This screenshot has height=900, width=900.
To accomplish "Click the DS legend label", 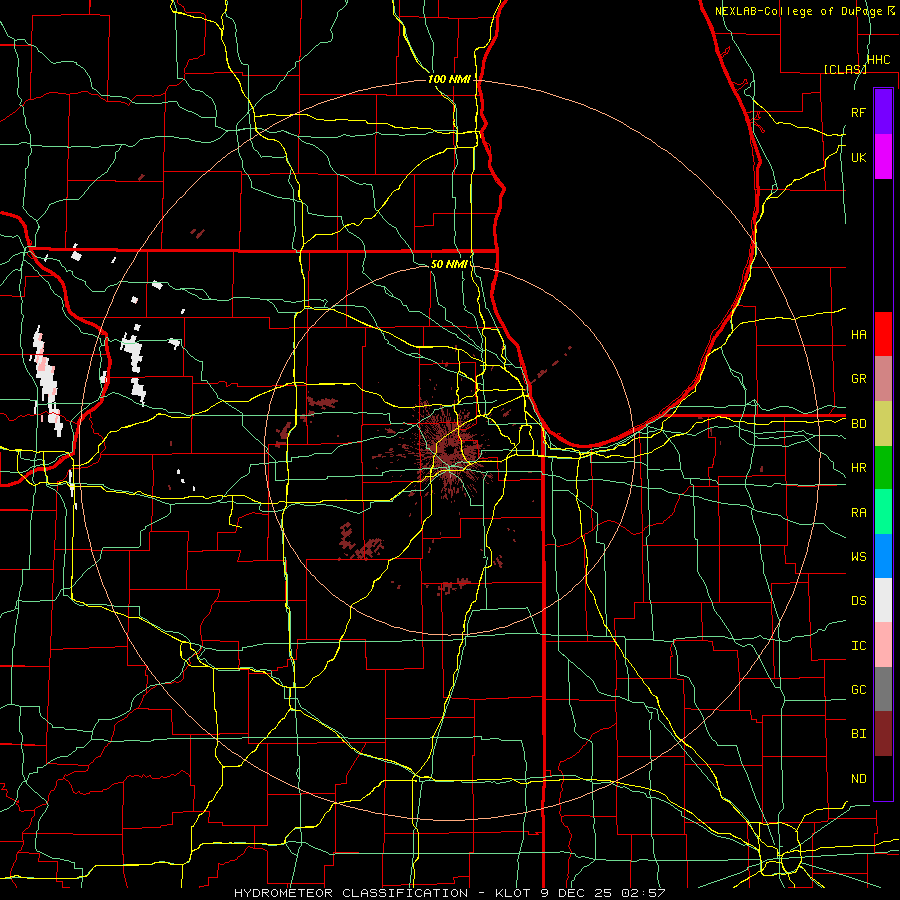I will (x=858, y=601).
